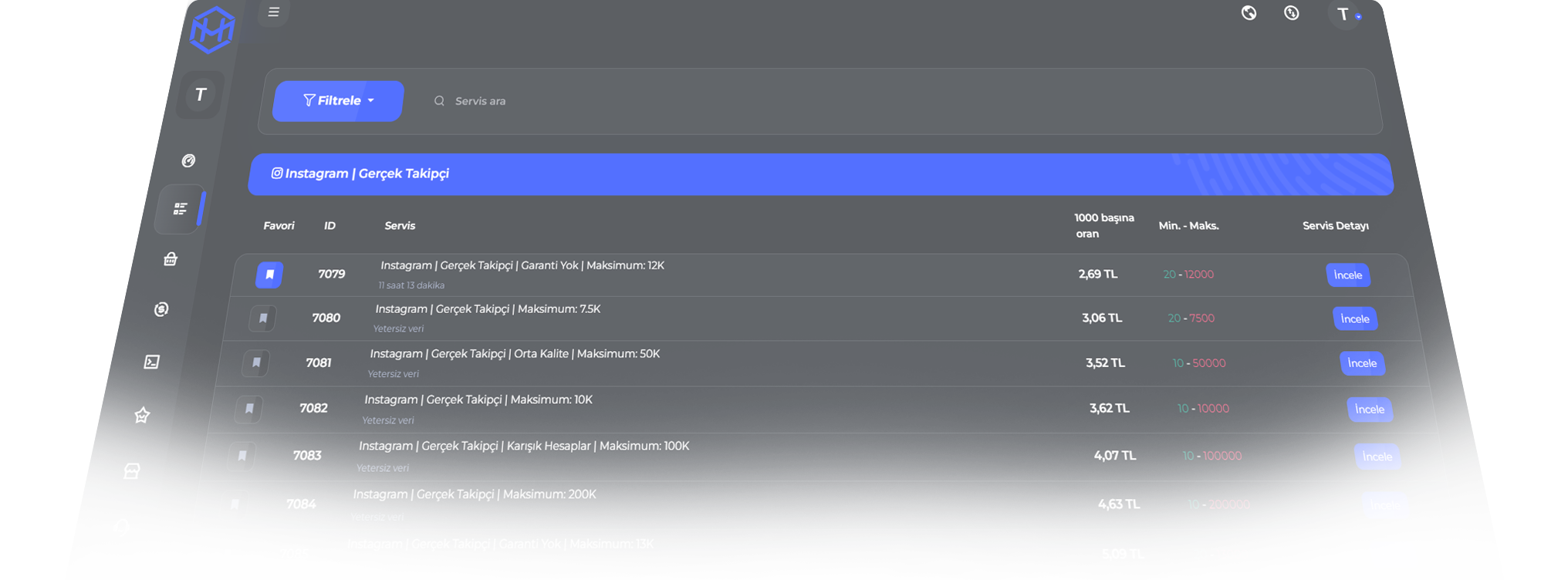Image resolution: width=1568 pixels, height=580 pixels.
Task: Click the Favori column header
Action: point(279,226)
